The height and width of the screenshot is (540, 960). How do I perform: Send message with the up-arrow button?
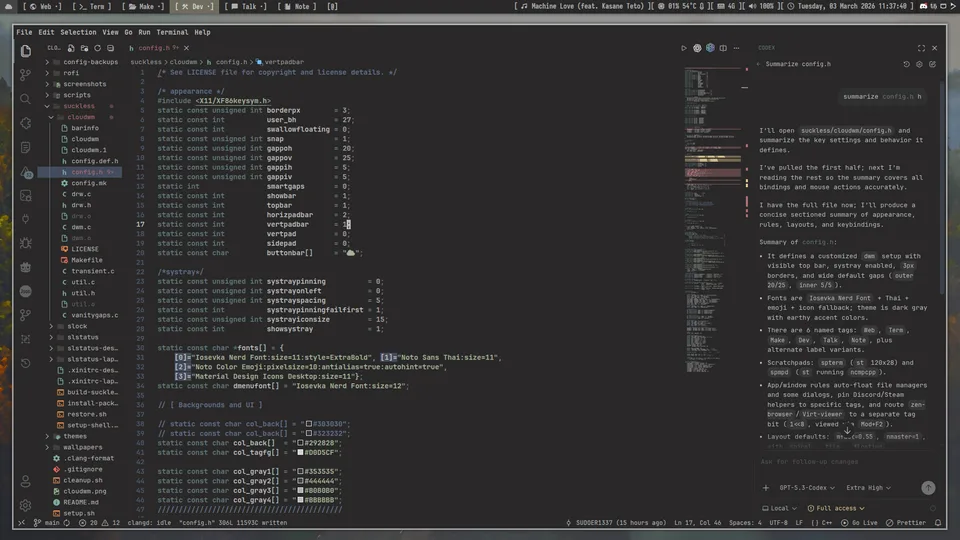(928, 487)
